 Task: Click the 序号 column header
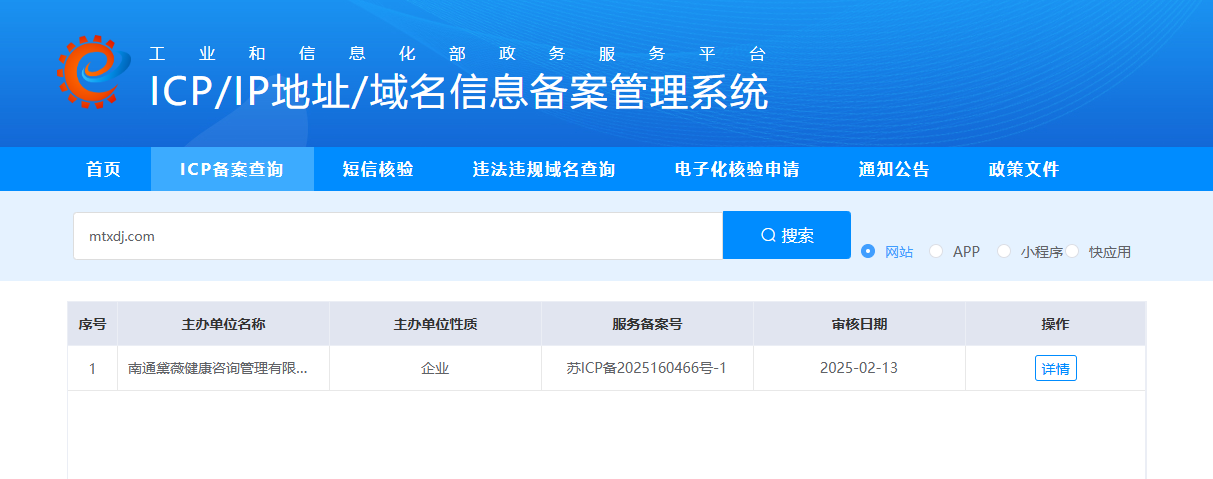(93, 324)
